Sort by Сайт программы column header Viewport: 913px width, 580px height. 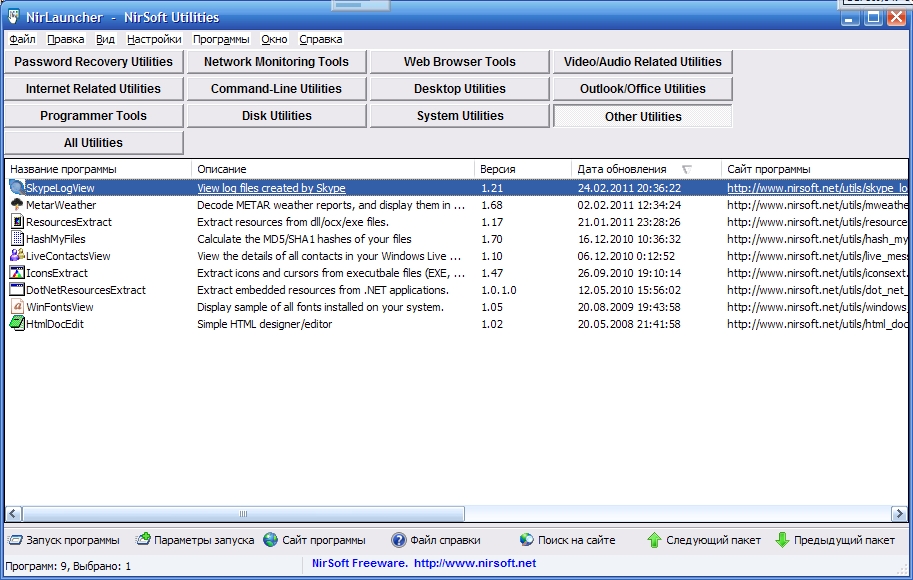pyautogui.click(x=815, y=169)
